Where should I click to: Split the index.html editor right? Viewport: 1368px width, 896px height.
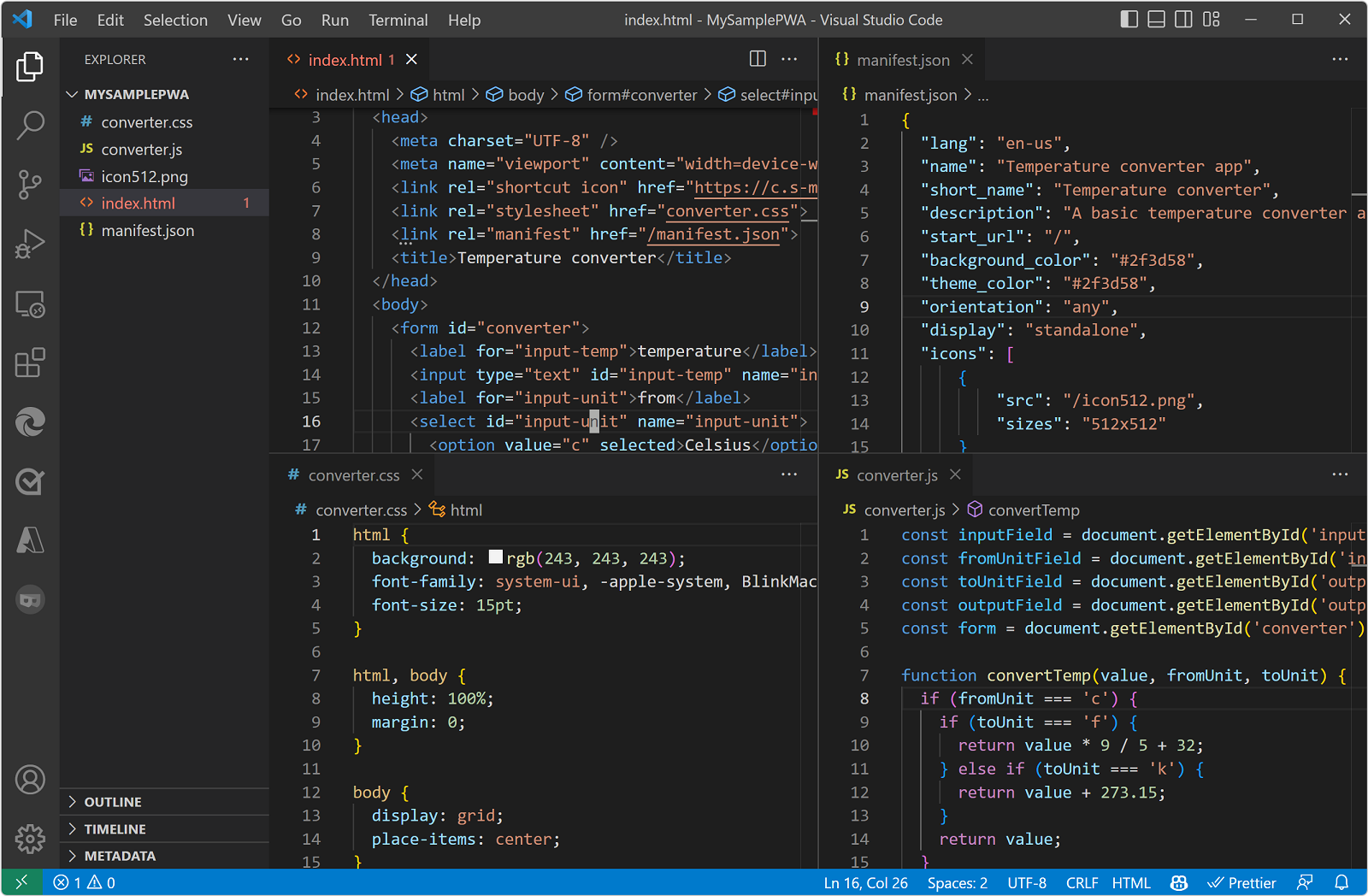click(758, 59)
